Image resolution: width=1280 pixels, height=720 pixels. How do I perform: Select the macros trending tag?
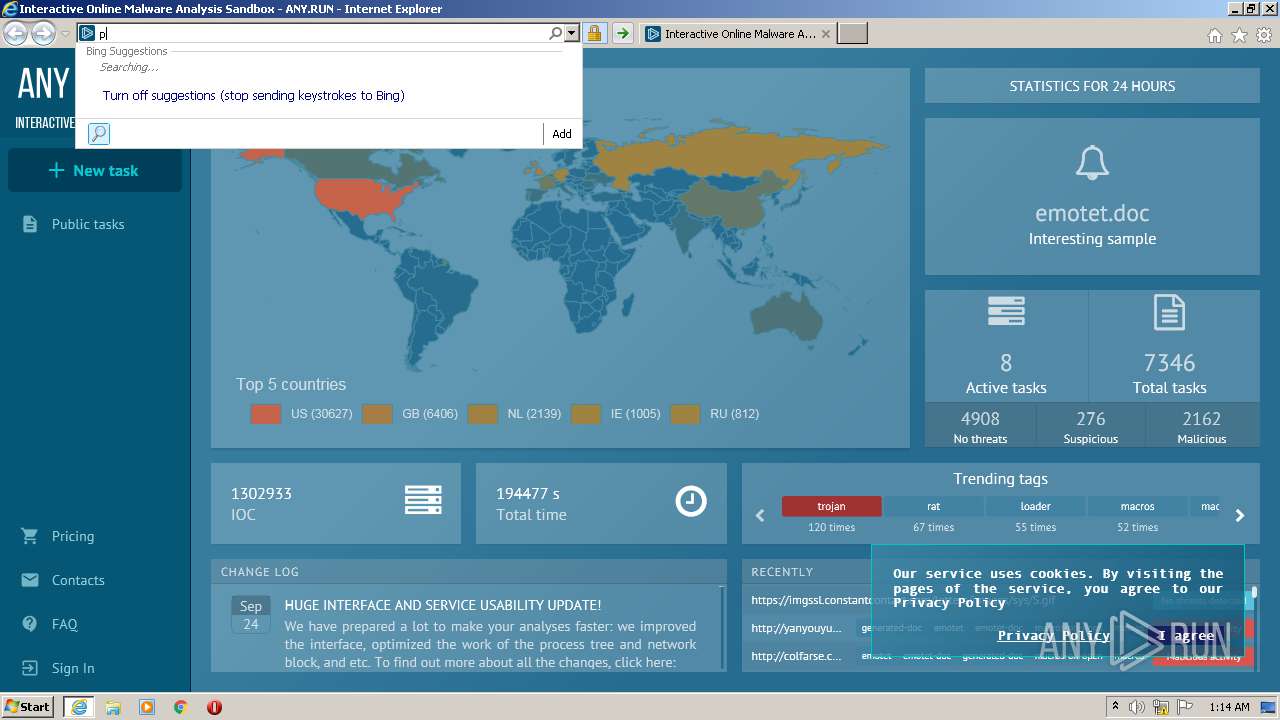[1137, 506]
